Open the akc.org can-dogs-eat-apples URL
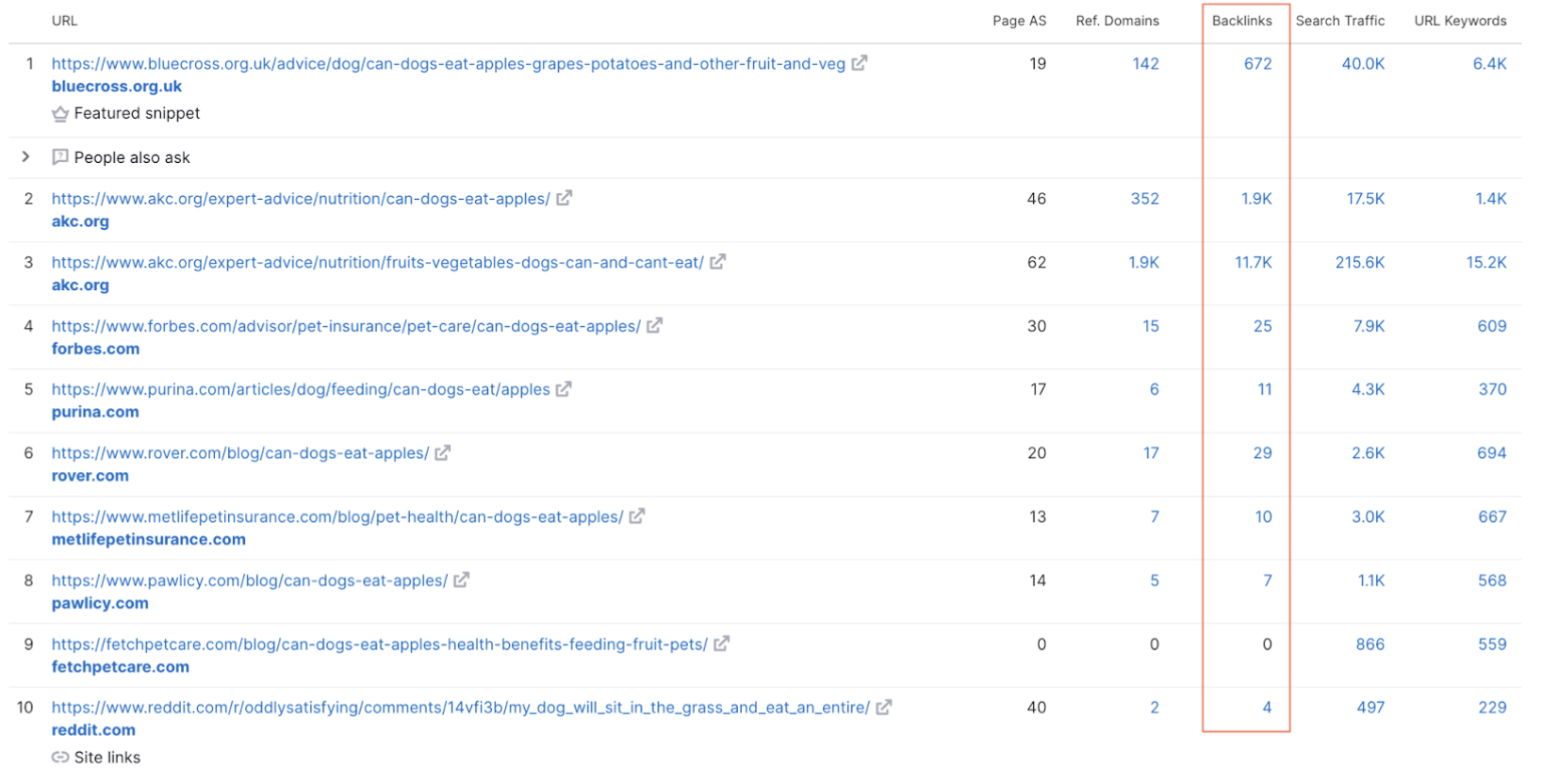 pyautogui.click(x=301, y=199)
